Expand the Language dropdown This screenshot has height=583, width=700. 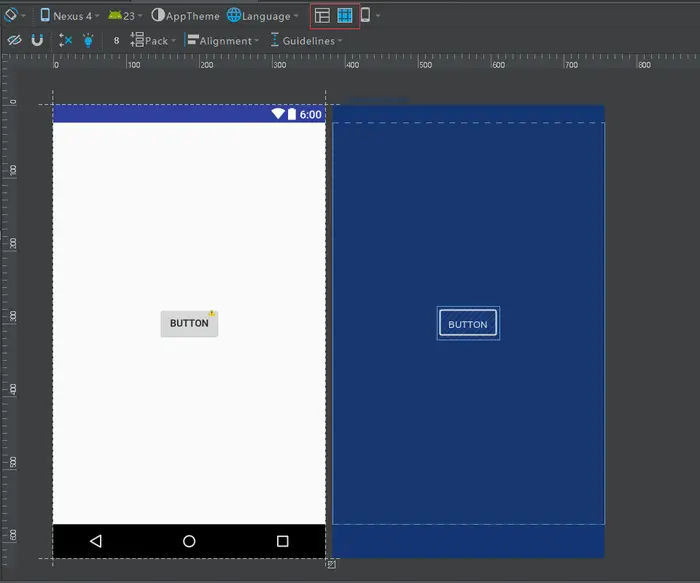(x=263, y=16)
